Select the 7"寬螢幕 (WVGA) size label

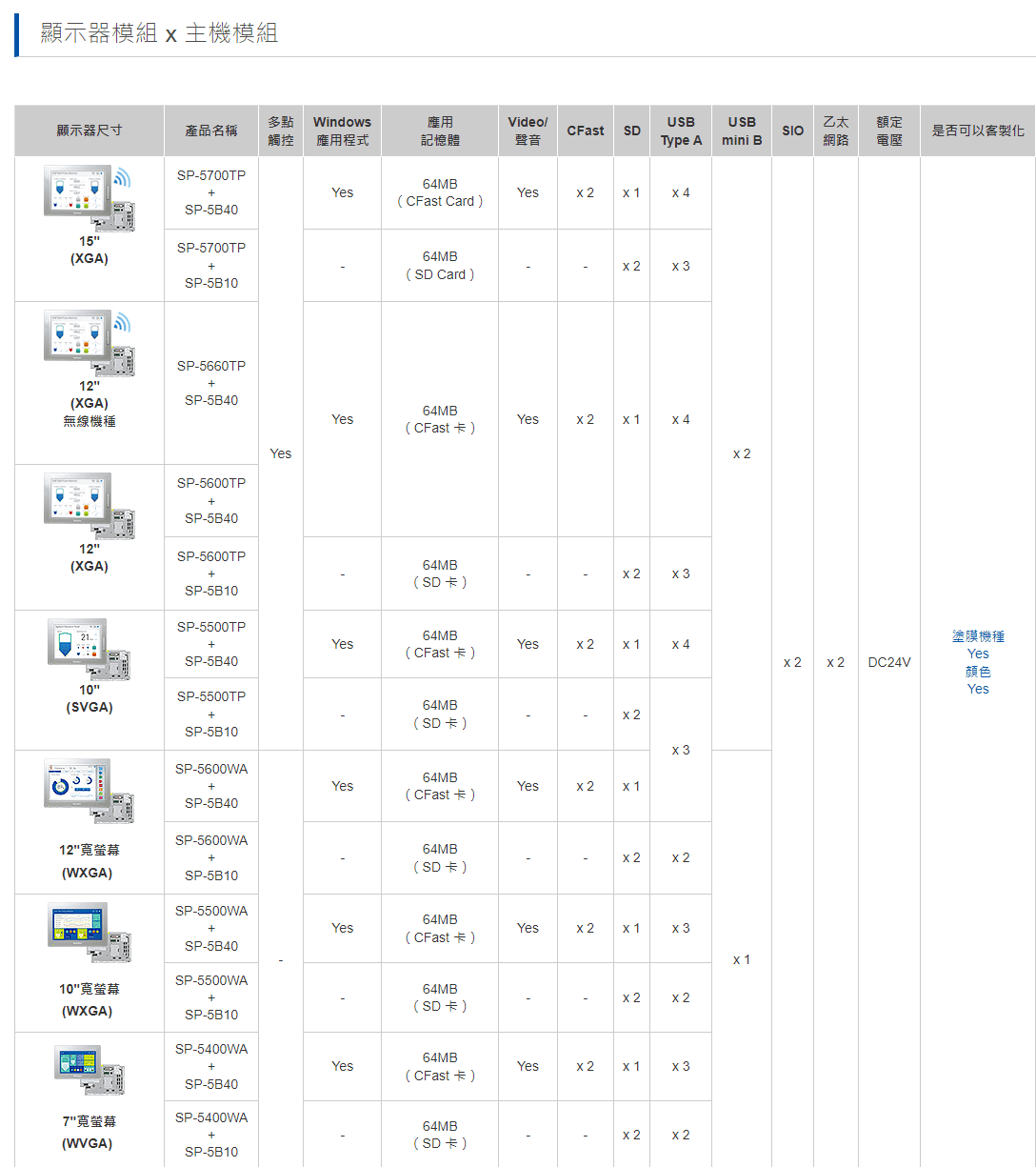click(90, 1133)
